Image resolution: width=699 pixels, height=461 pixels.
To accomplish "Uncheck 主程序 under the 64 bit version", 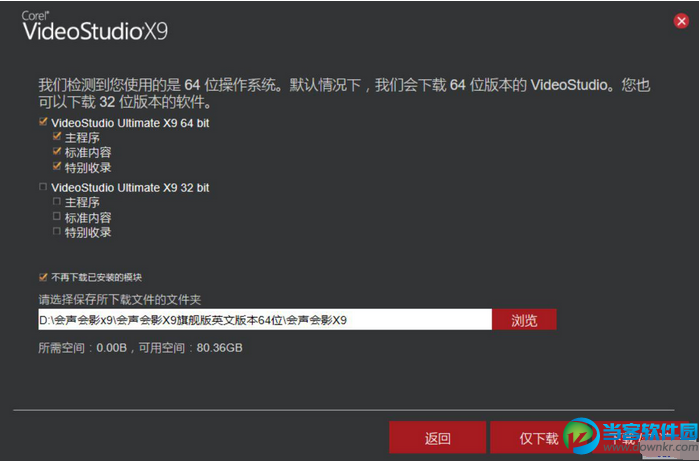I will point(57,136).
